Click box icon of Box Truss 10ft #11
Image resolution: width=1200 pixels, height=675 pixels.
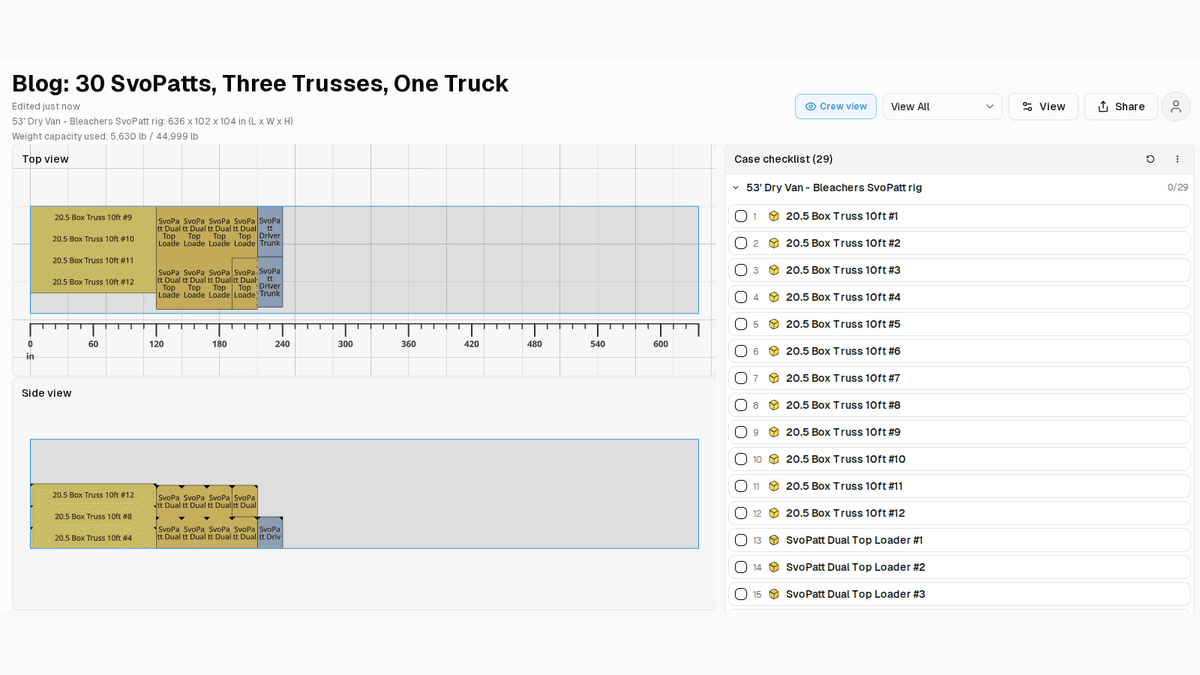click(x=774, y=486)
